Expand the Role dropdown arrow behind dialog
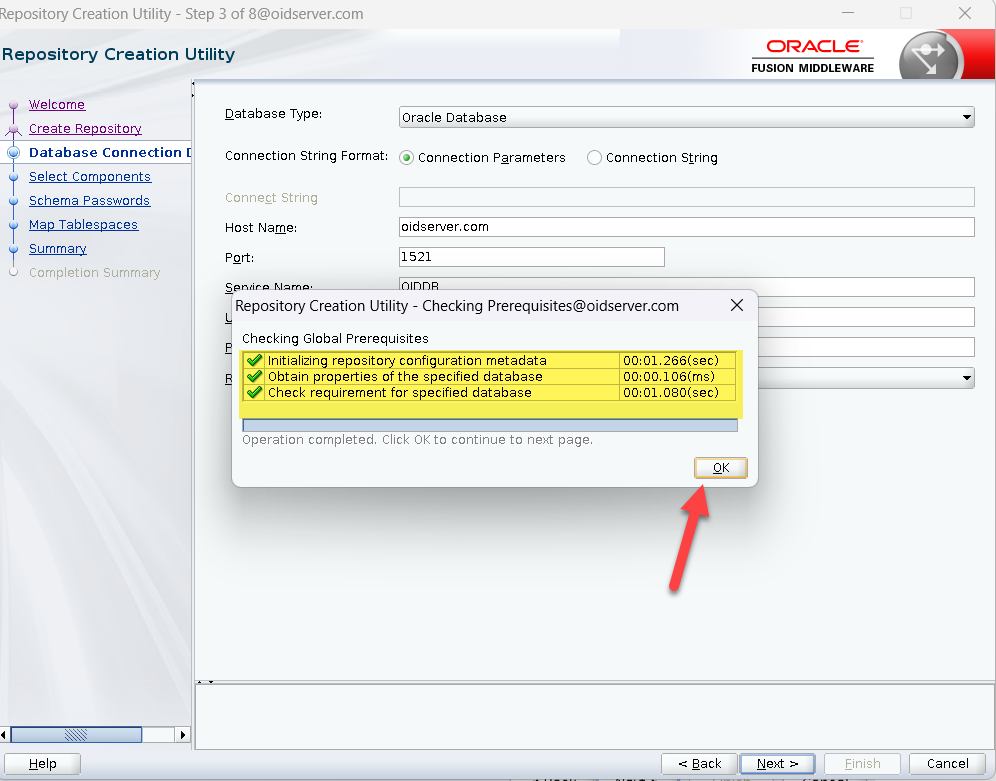The height and width of the screenshot is (781, 996). (966, 377)
